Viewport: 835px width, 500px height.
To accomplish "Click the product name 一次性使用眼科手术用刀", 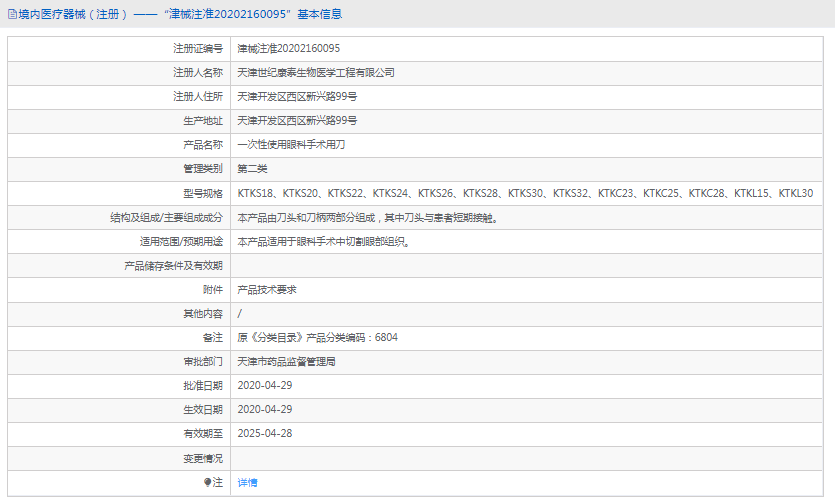I will click(x=291, y=145).
